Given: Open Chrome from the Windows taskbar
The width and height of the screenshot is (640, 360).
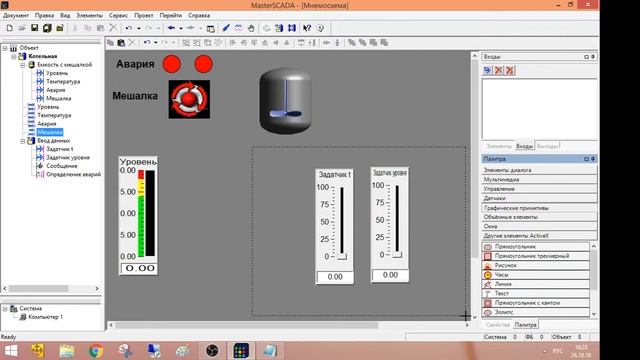Looking at the screenshot, I should tap(96, 351).
